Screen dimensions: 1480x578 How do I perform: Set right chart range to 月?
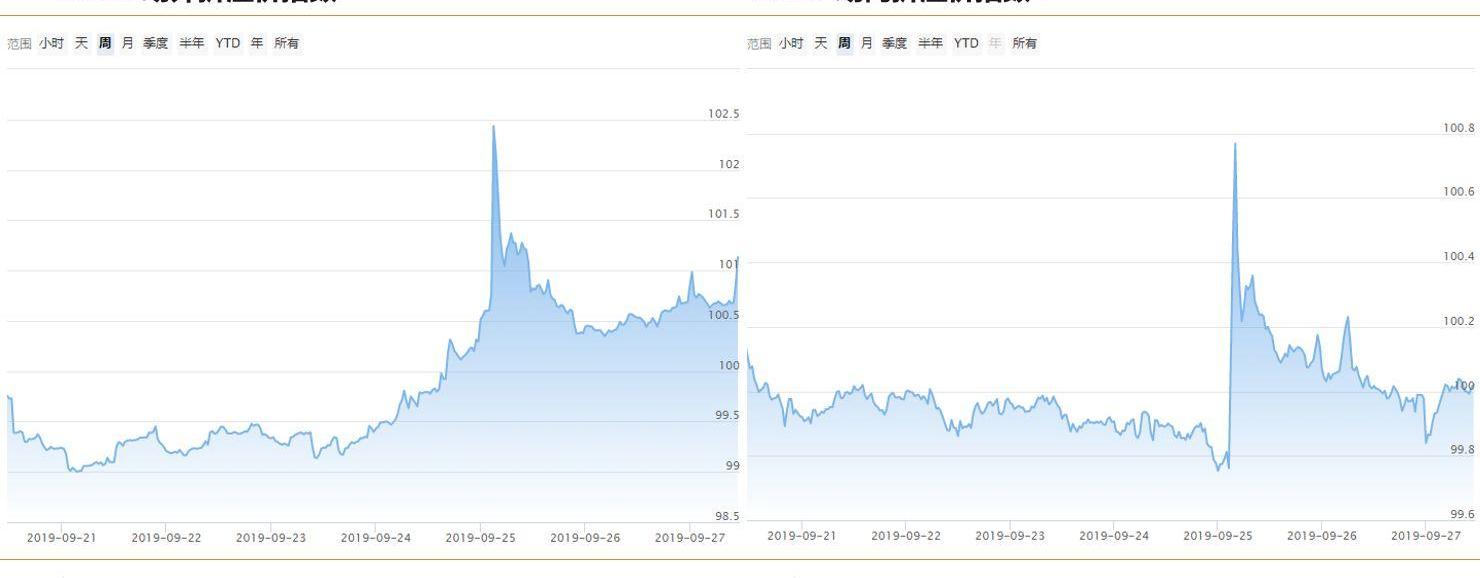click(x=867, y=43)
